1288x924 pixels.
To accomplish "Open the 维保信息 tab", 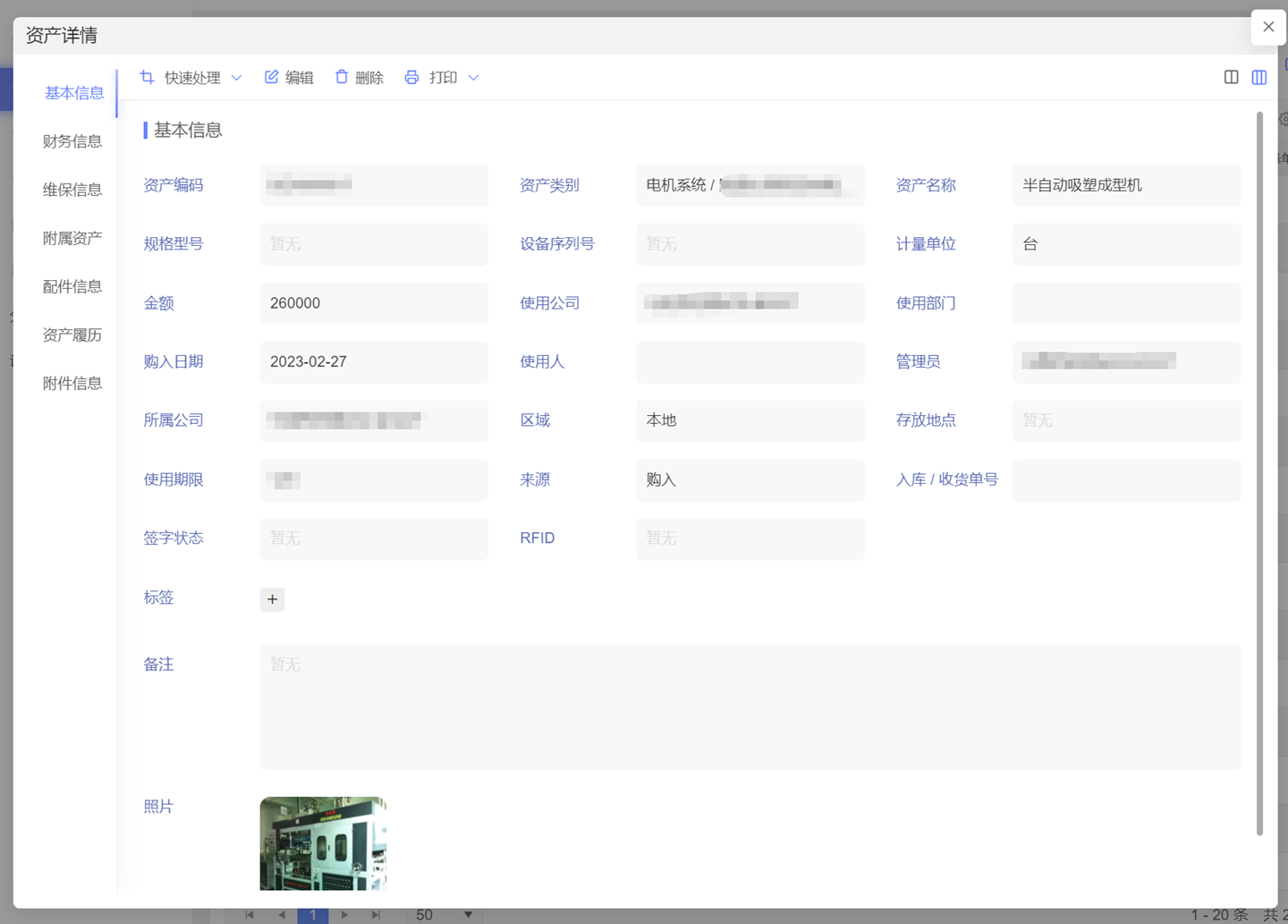I will (72, 190).
